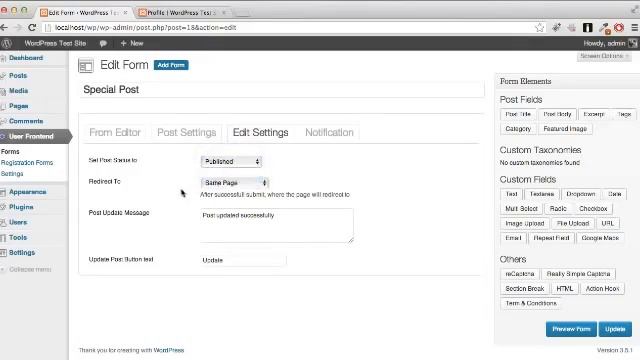Click the Preview Form button
Viewport: 640px width, 360px height.
[571, 329]
